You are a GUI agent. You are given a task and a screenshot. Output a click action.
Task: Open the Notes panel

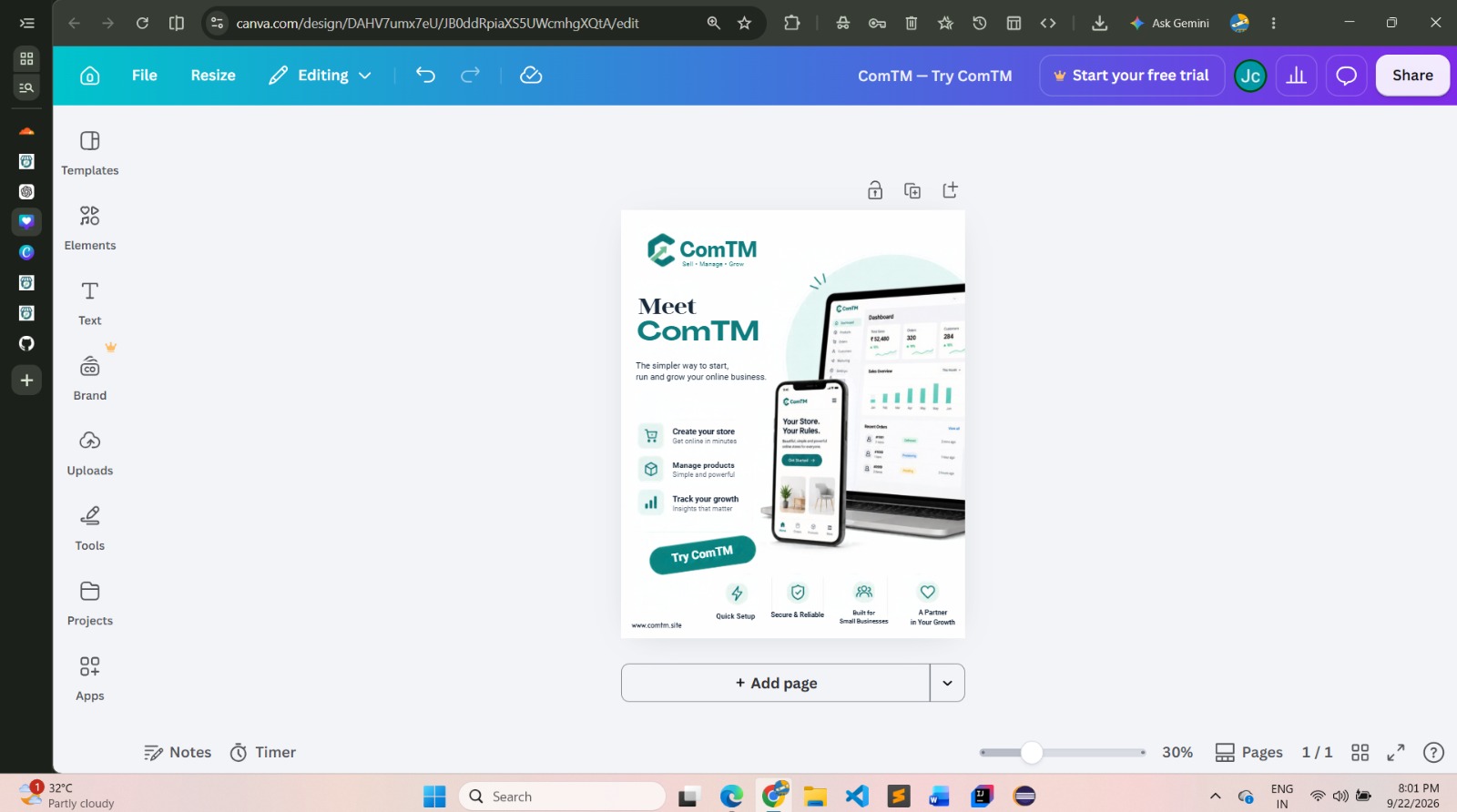(x=178, y=752)
